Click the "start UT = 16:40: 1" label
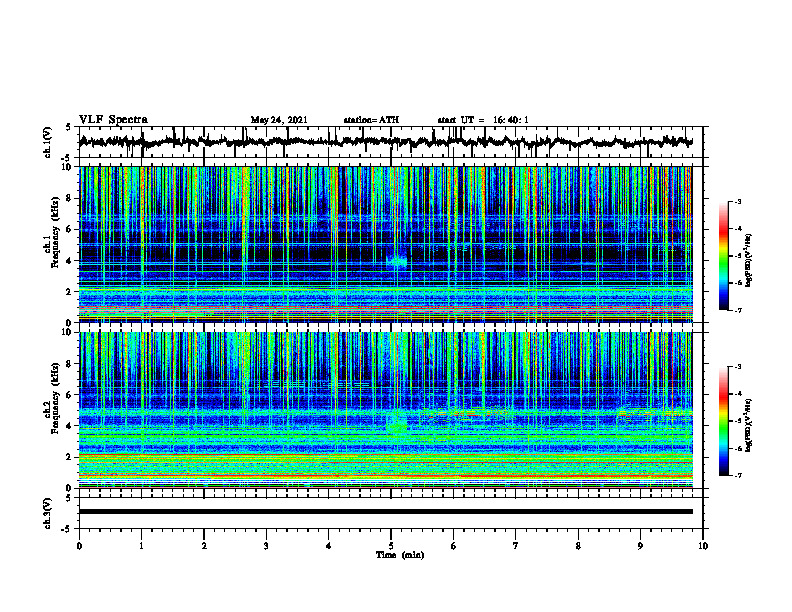Screen dimensions: 792x612 [x=483, y=120]
